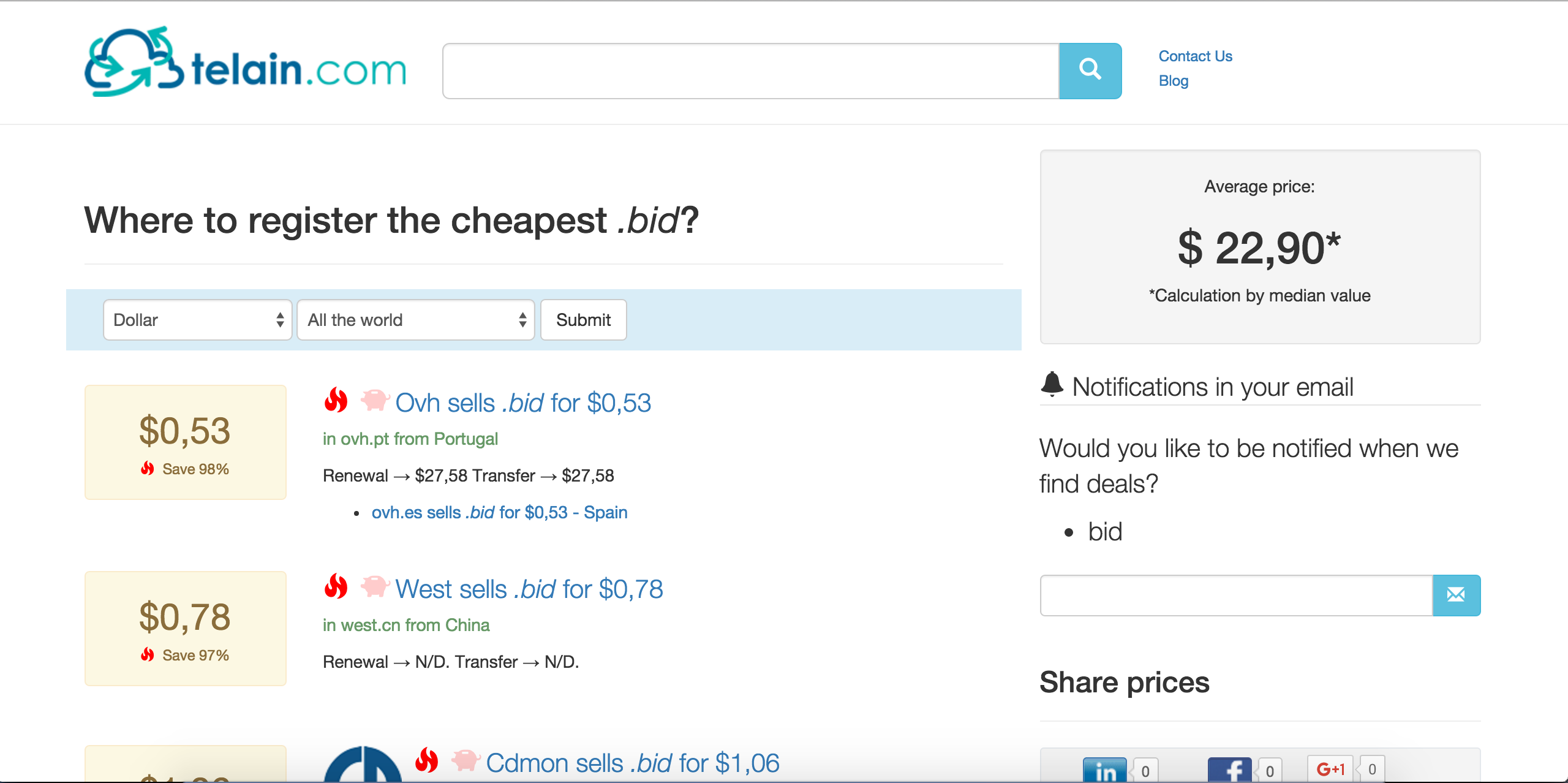Click the LinkedIn share icon
The height and width of the screenshot is (783, 1568).
pyautogui.click(x=1104, y=770)
